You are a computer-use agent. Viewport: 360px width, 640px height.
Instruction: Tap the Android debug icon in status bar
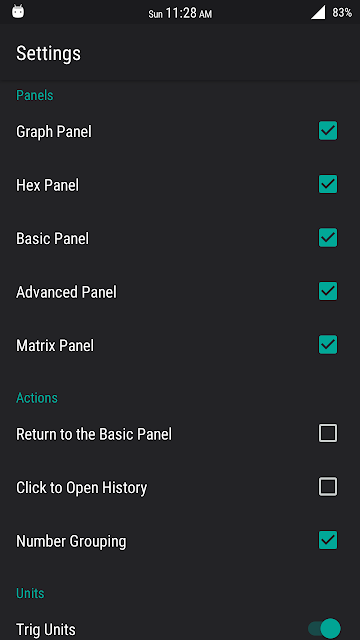[18, 11]
